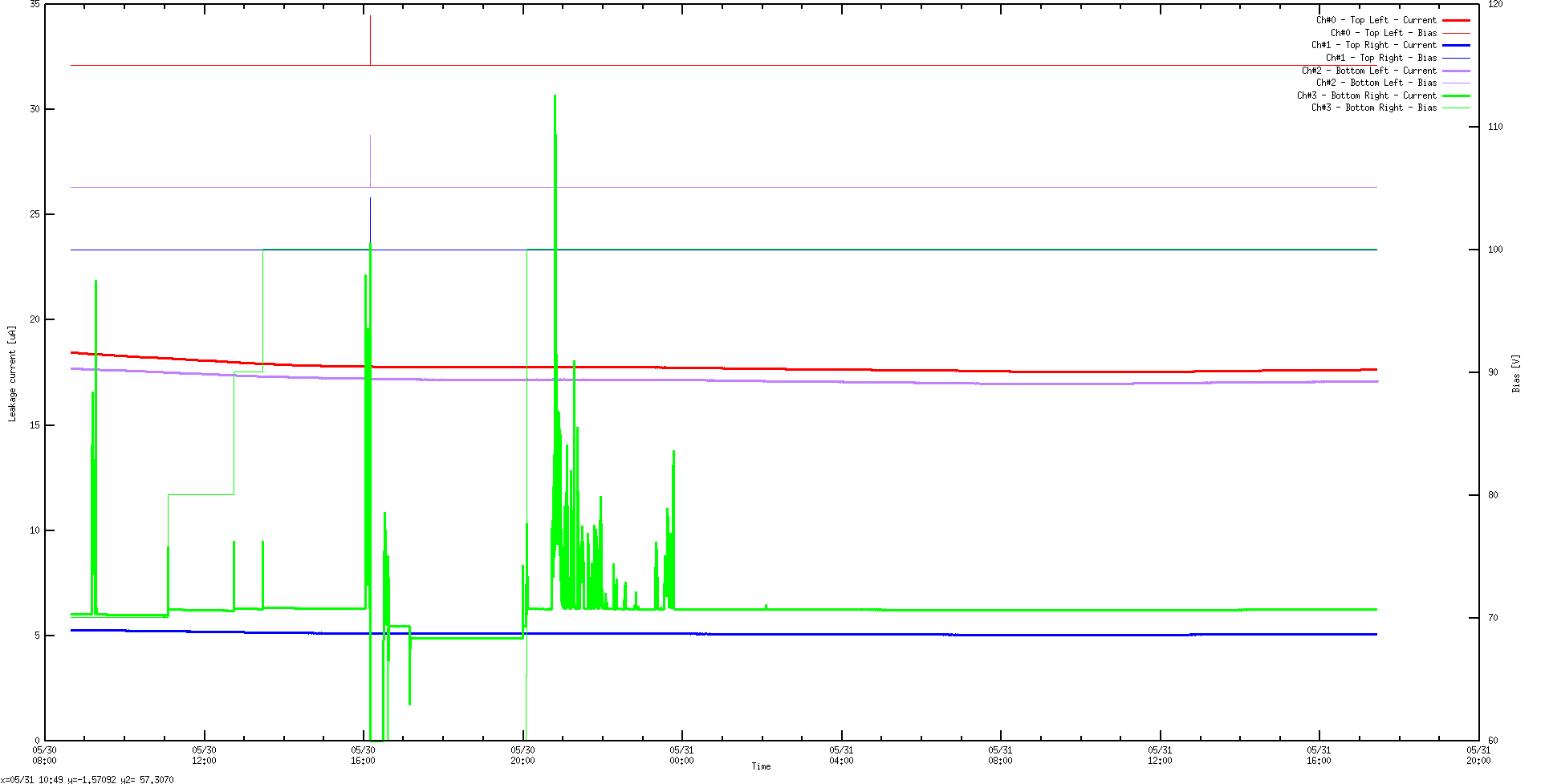Toggle the Ch#3 Bottom Right Bias legend entry
The image size is (1541, 784).
click(1373, 108)
